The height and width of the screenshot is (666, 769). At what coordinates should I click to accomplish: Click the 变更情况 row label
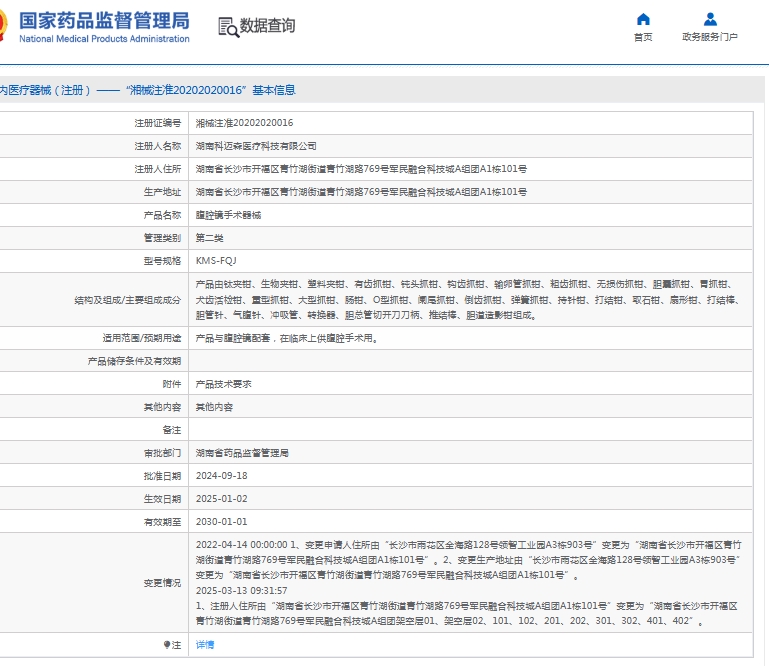(162, 583)
